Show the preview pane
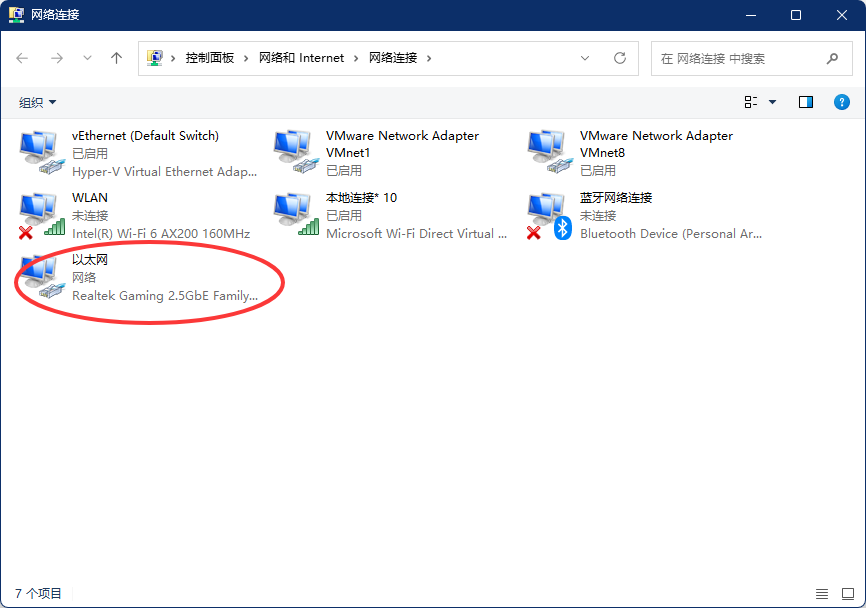The width and height of the screenshot is (866, 608). [806, 102]
